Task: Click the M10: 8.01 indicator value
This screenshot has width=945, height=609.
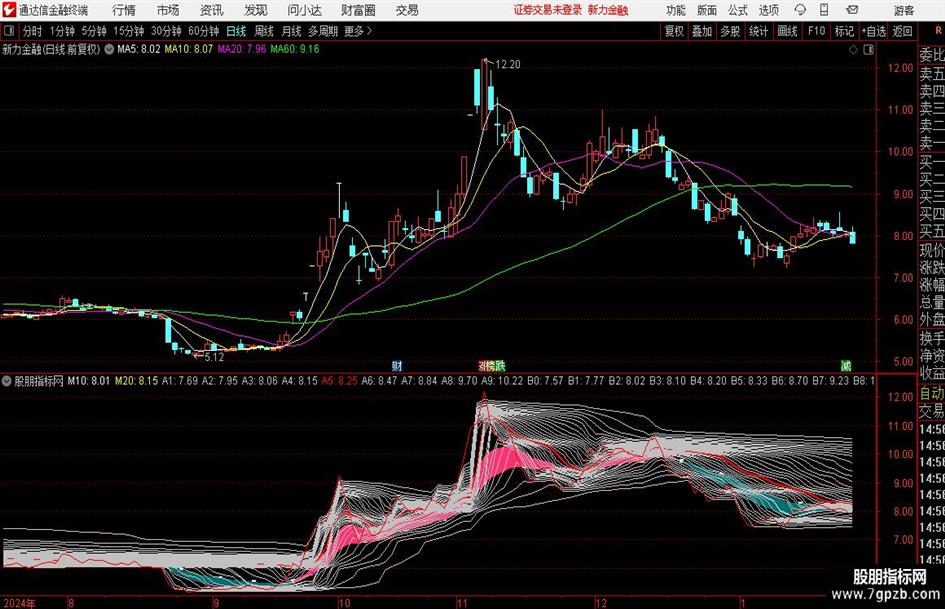Action: point(89,381)
